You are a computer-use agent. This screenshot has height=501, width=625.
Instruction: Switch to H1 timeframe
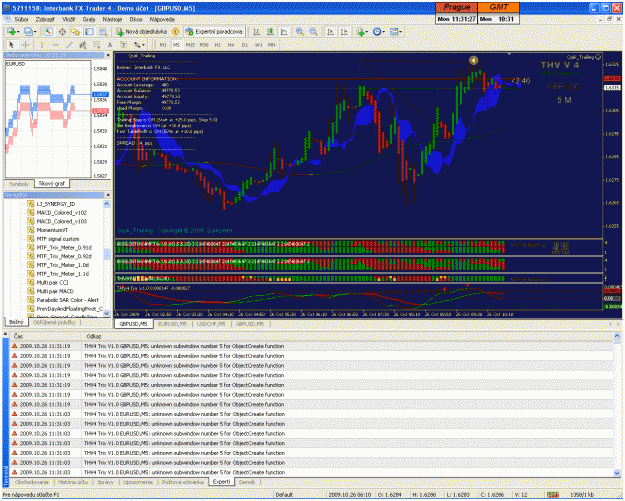pos(218,45)
